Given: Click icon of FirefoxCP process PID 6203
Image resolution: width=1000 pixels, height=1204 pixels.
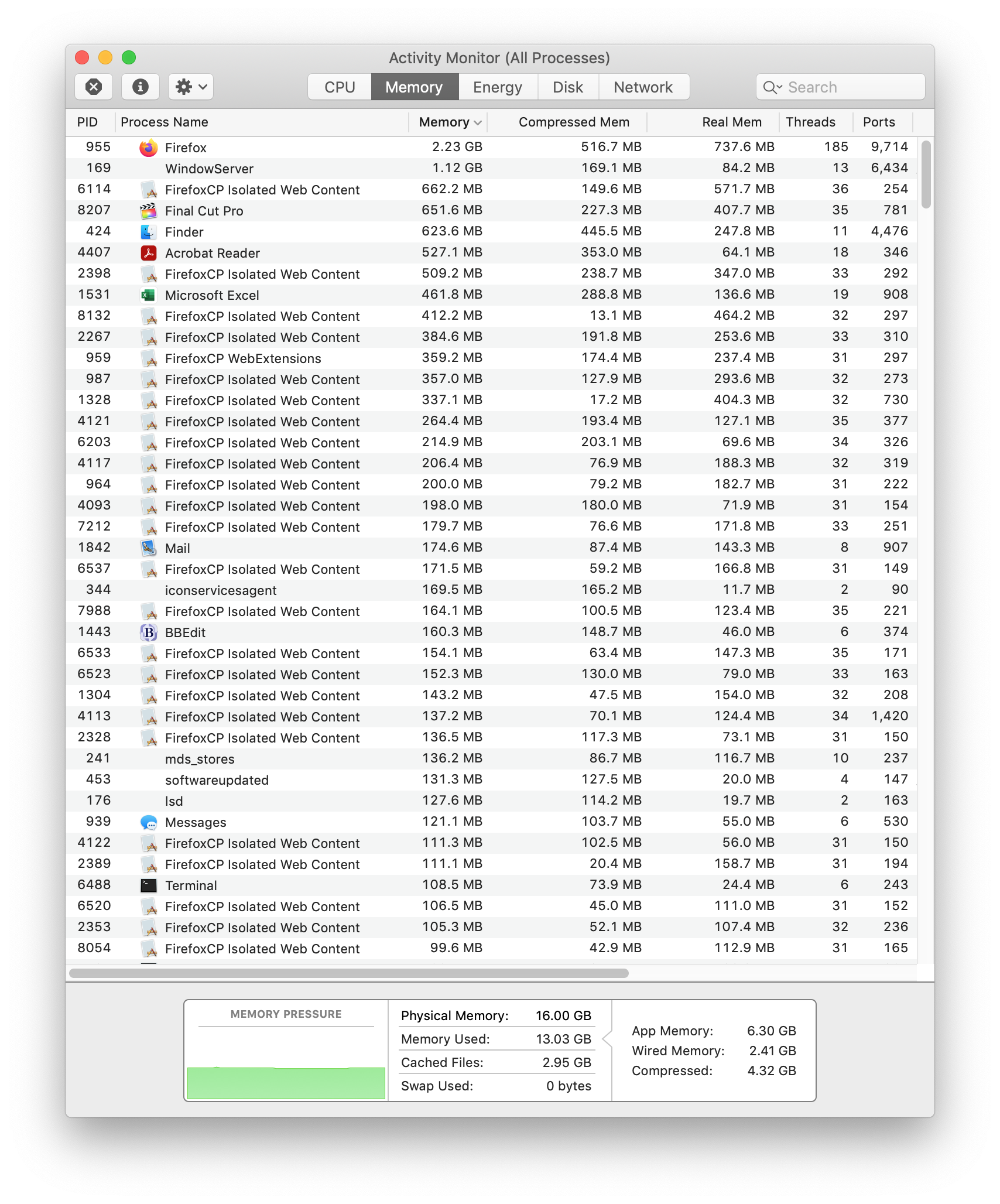Looking at the screenshot, I should tap(149, 443).
